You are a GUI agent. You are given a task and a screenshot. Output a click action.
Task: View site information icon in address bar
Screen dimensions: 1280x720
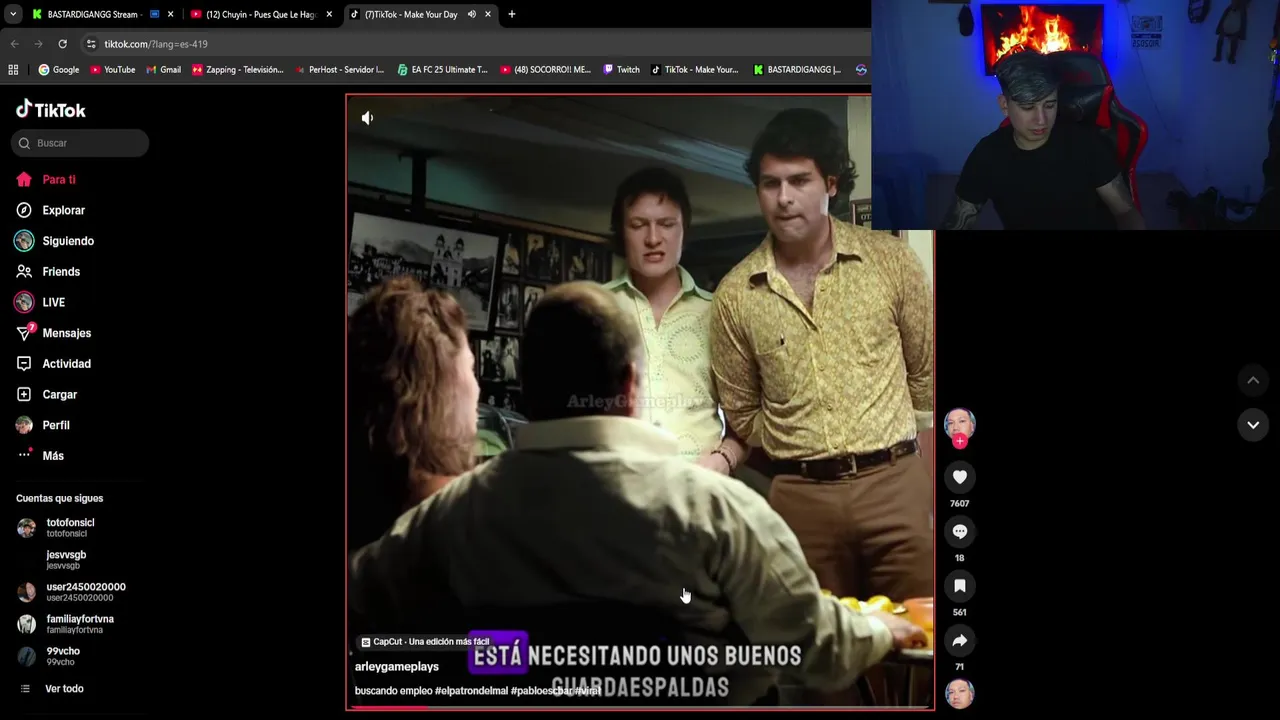click(x=91, y=44)
